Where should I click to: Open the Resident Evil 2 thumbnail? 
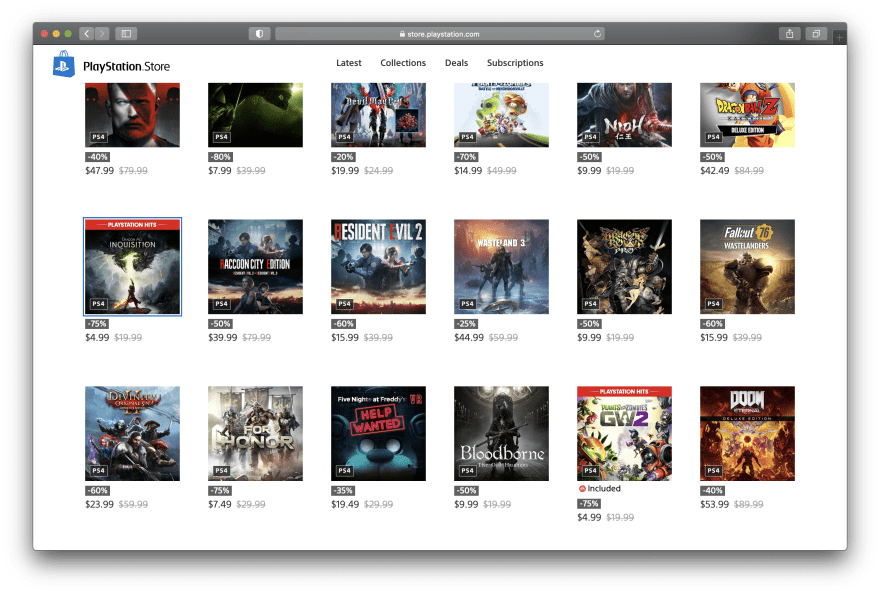coord(378,267)
